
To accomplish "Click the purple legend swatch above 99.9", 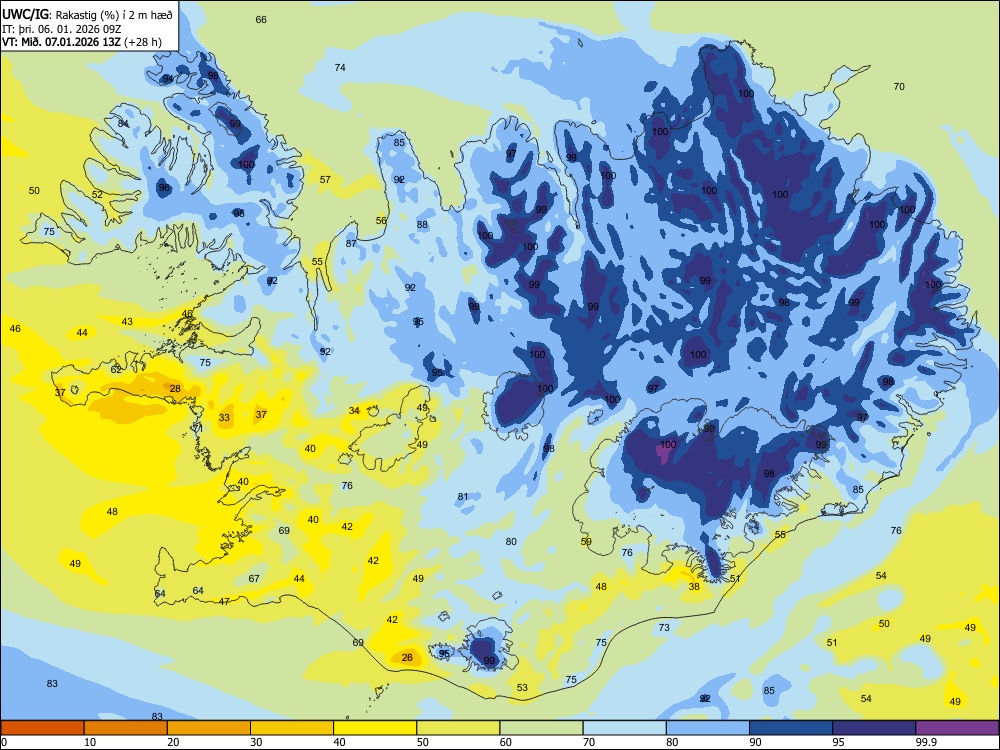I will [x=957, y=728].
